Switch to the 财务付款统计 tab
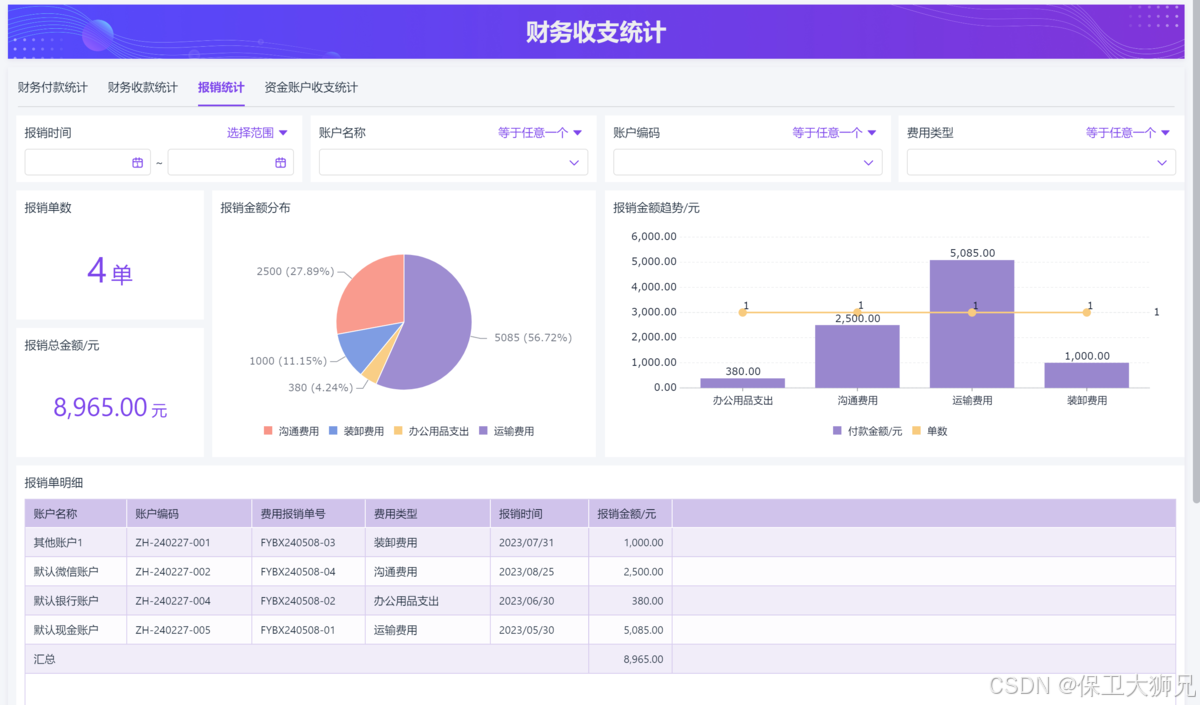The width and height of the screenshot is (1200, 705). (x=53, y=87)
